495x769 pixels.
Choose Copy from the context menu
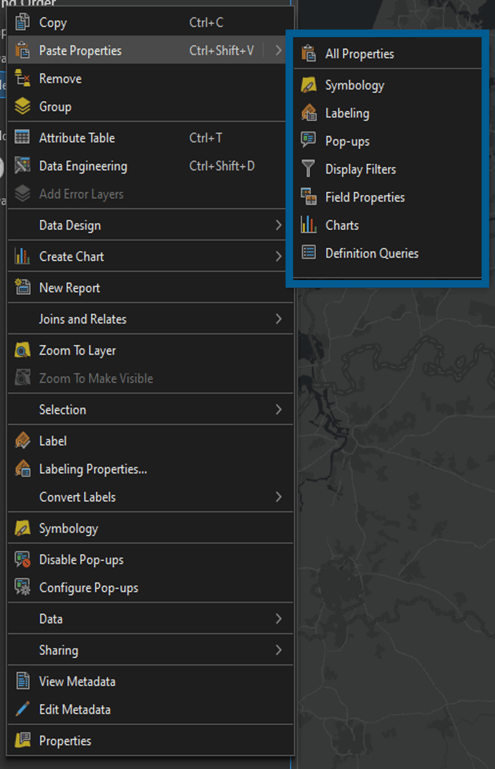pos(151,23)
